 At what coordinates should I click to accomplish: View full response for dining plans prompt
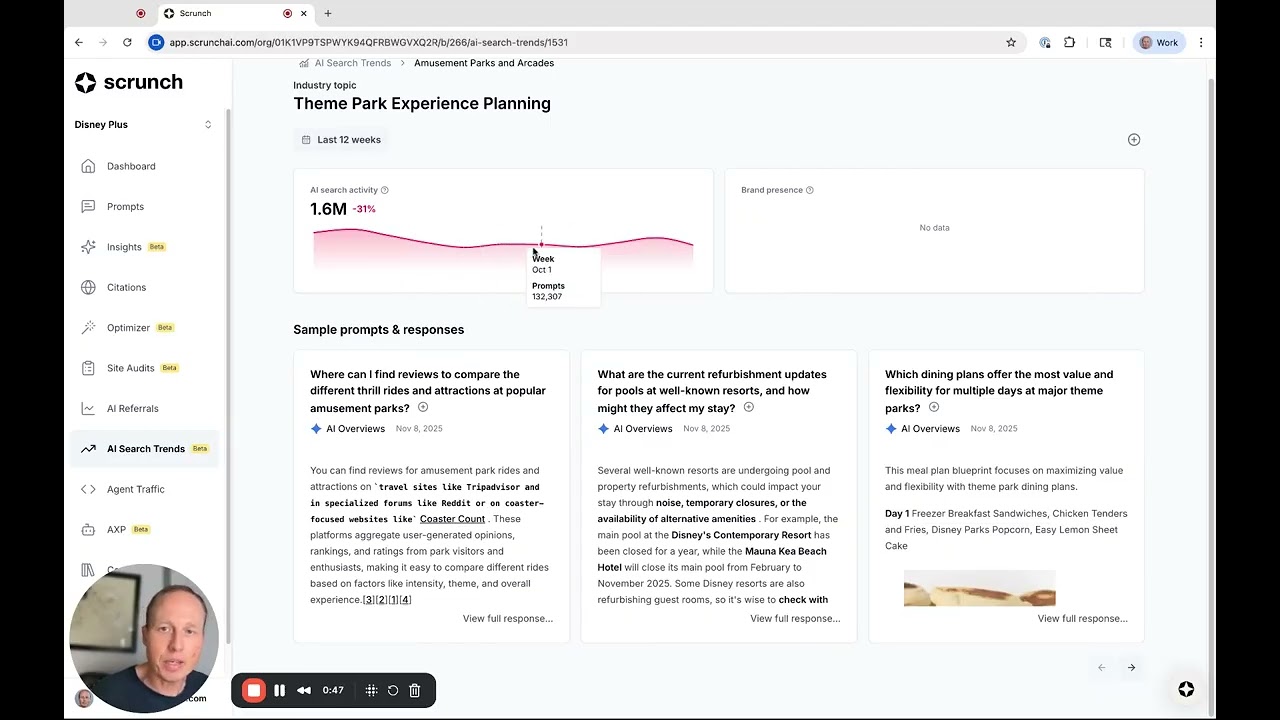pos(1083,618)
